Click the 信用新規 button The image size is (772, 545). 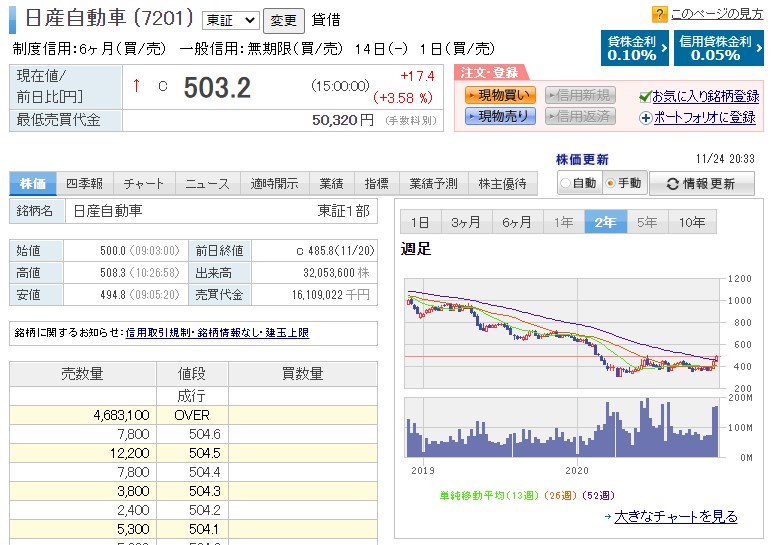580,95
